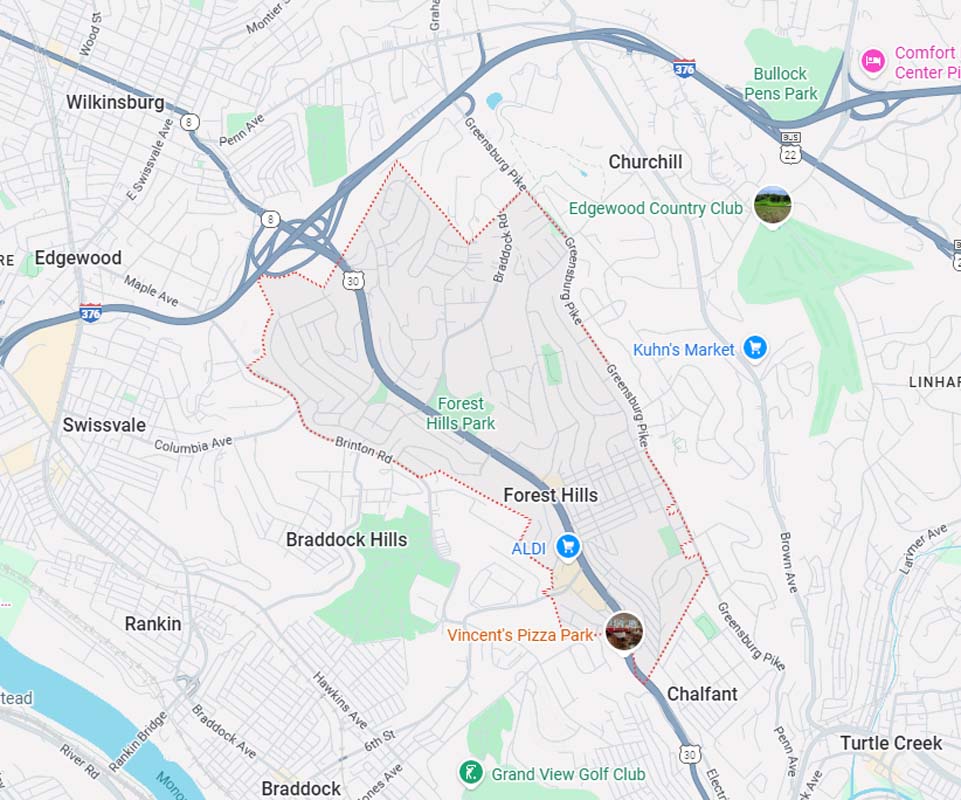Open Edgewood Country Club photo marker

(x=772, y=206)
